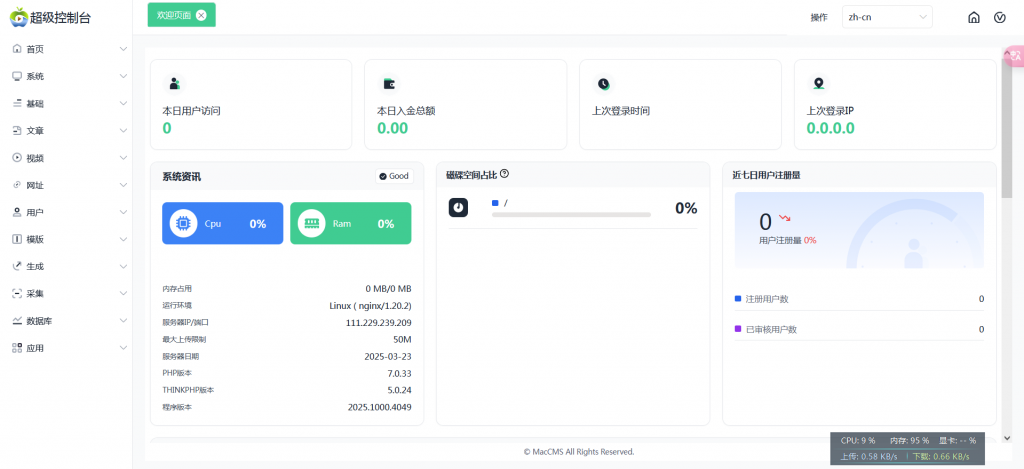
Task: Open the 生成 sidebar menu
Action: (66, 267)
